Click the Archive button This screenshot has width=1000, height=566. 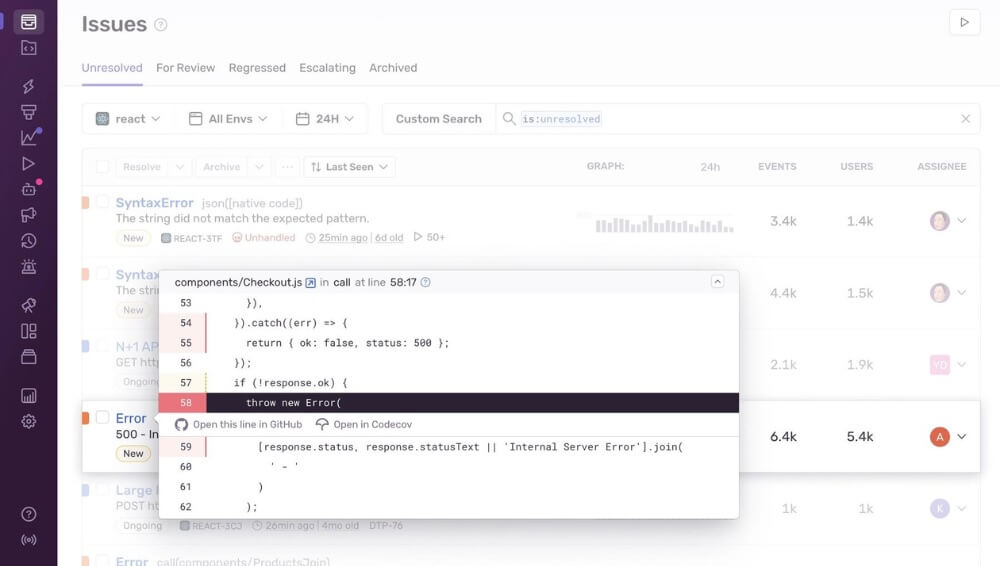221,167
